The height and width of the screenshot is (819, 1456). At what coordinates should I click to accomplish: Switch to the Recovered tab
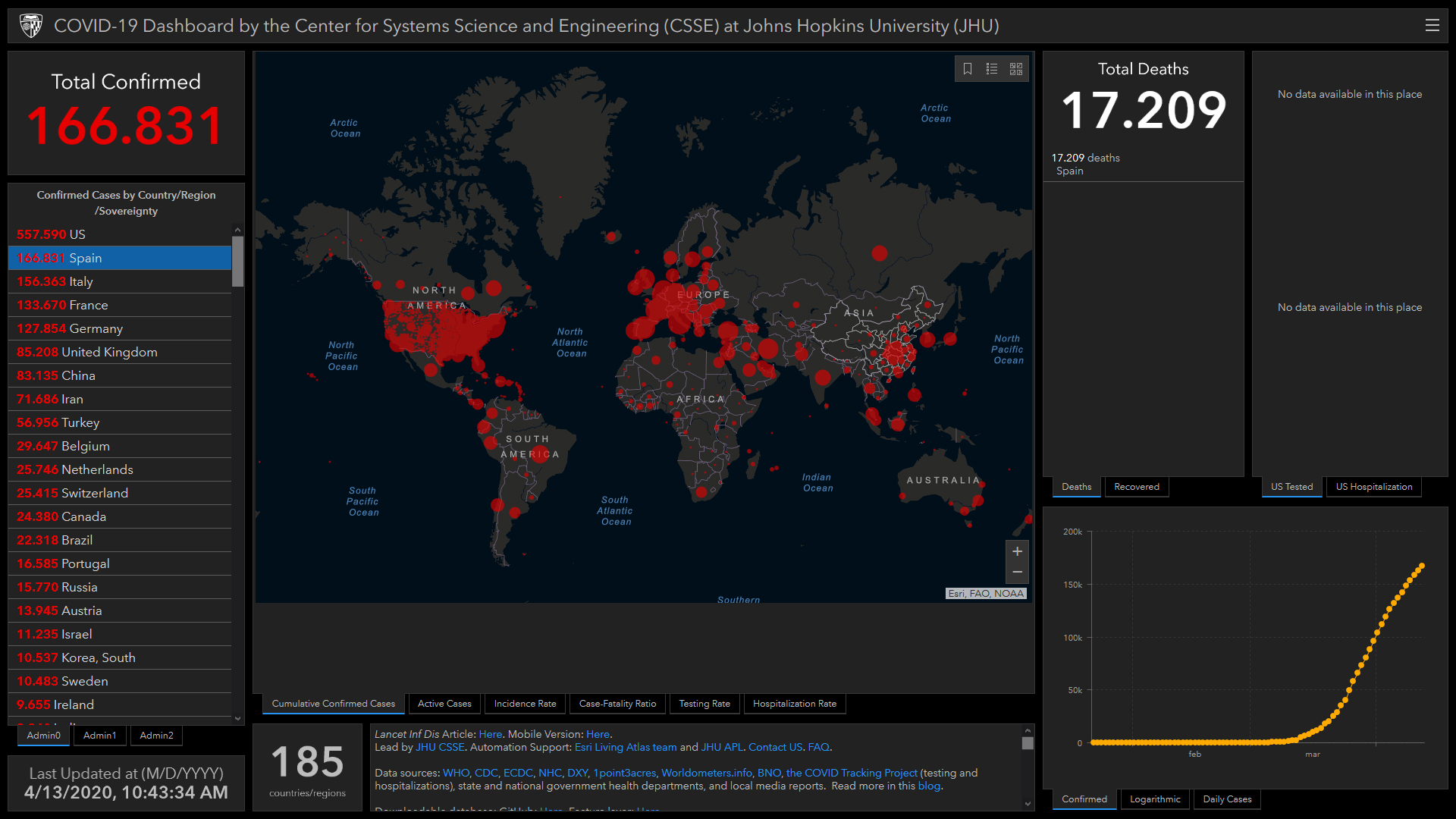1137,487
